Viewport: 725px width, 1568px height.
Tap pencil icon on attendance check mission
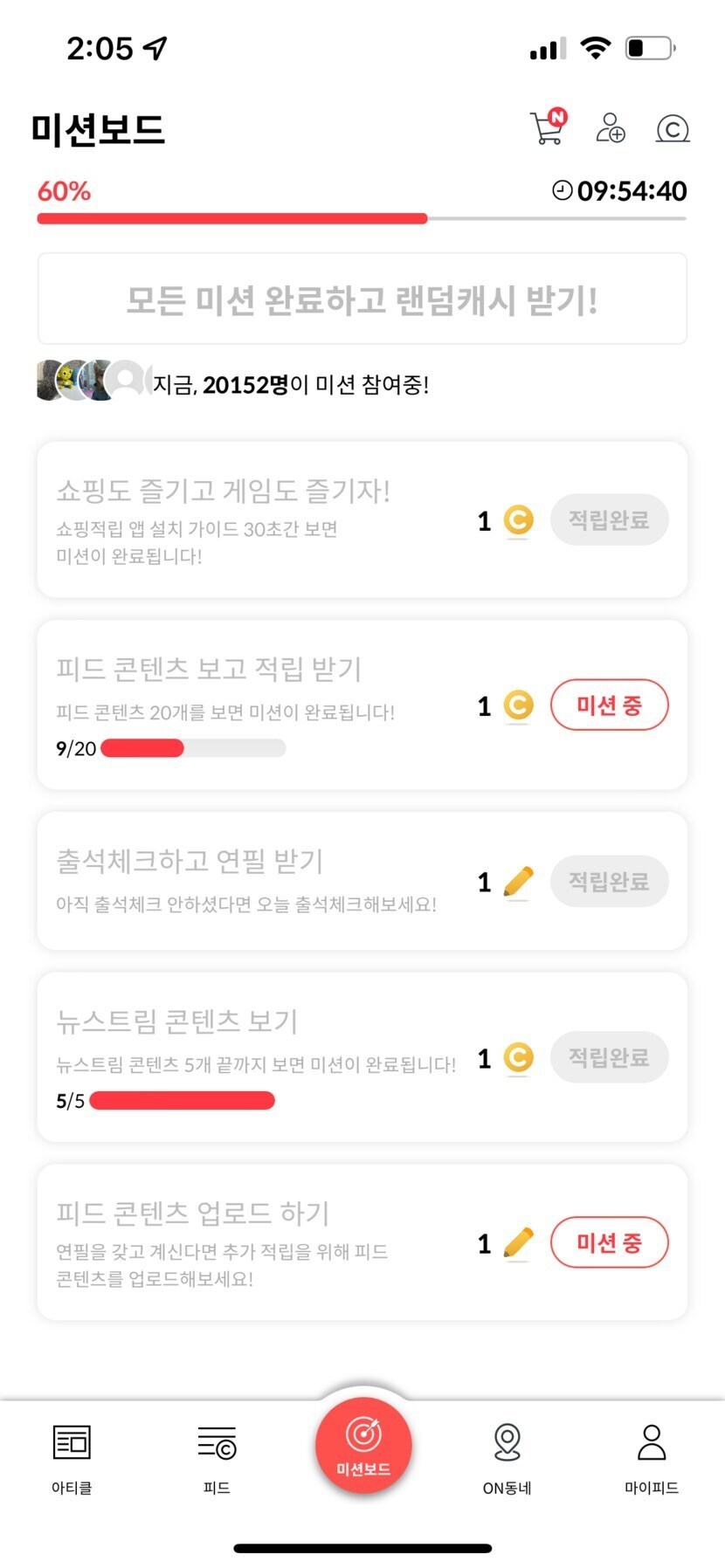(518, 882)
